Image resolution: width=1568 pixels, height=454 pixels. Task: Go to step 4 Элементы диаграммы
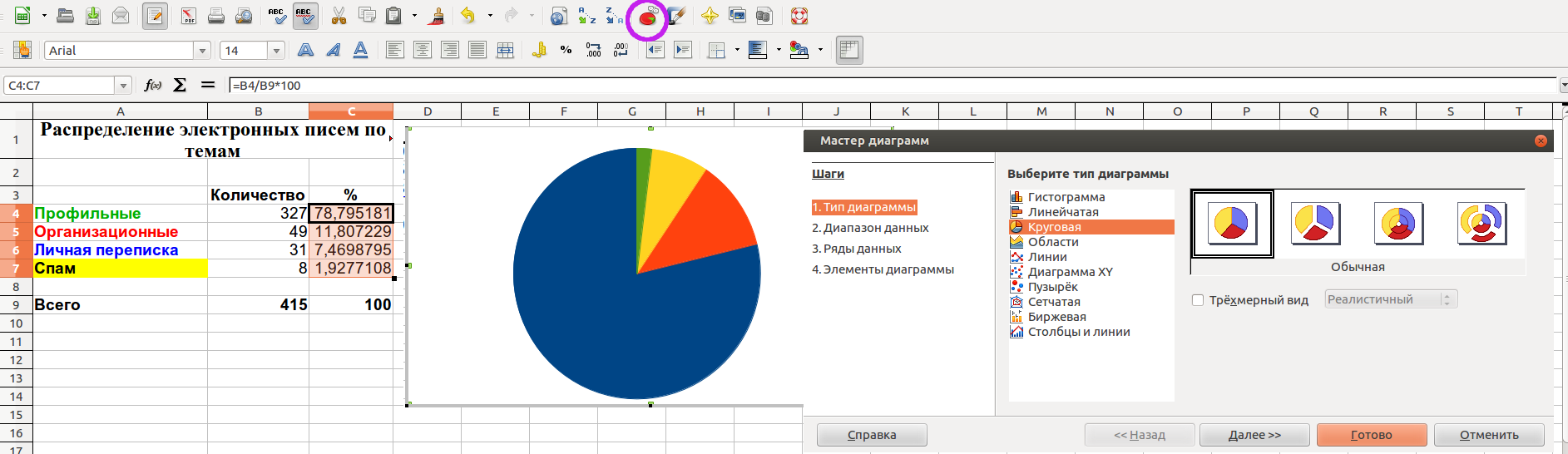click(883, 269)
